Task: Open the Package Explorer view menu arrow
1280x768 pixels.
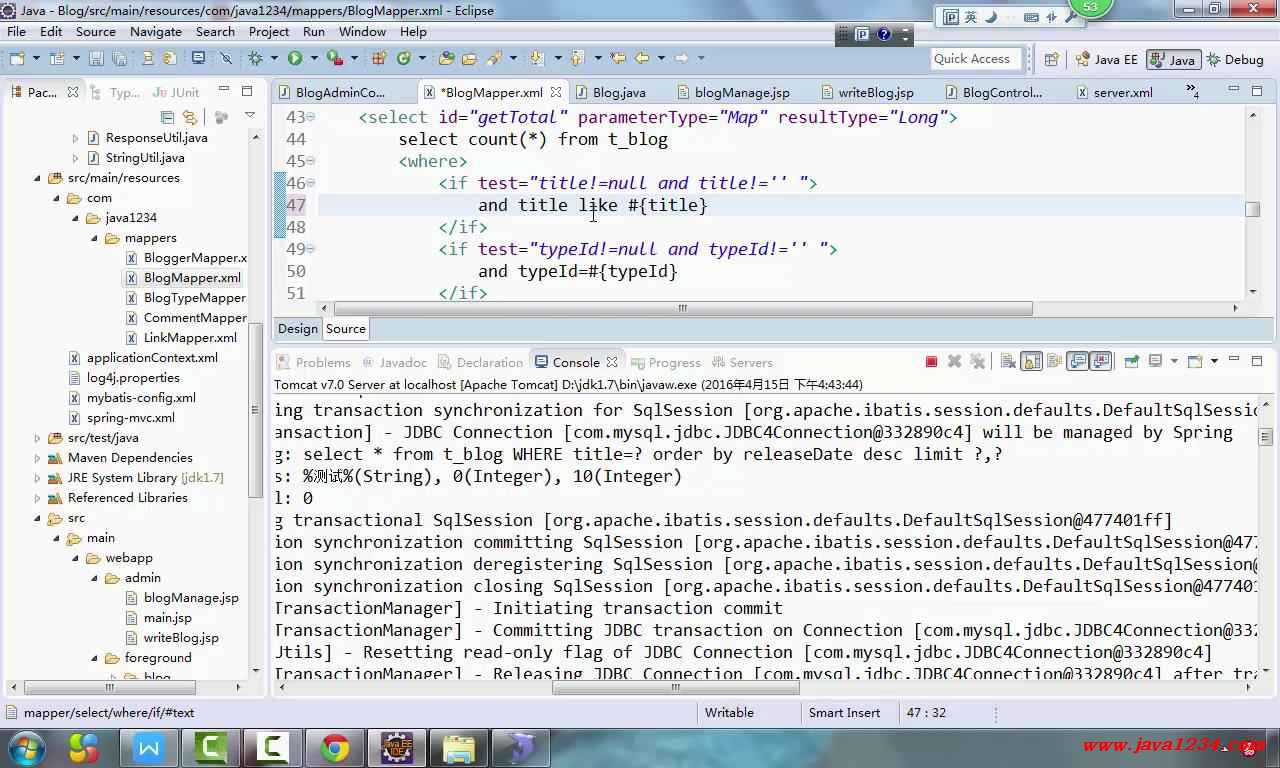Action: point(250,116)
